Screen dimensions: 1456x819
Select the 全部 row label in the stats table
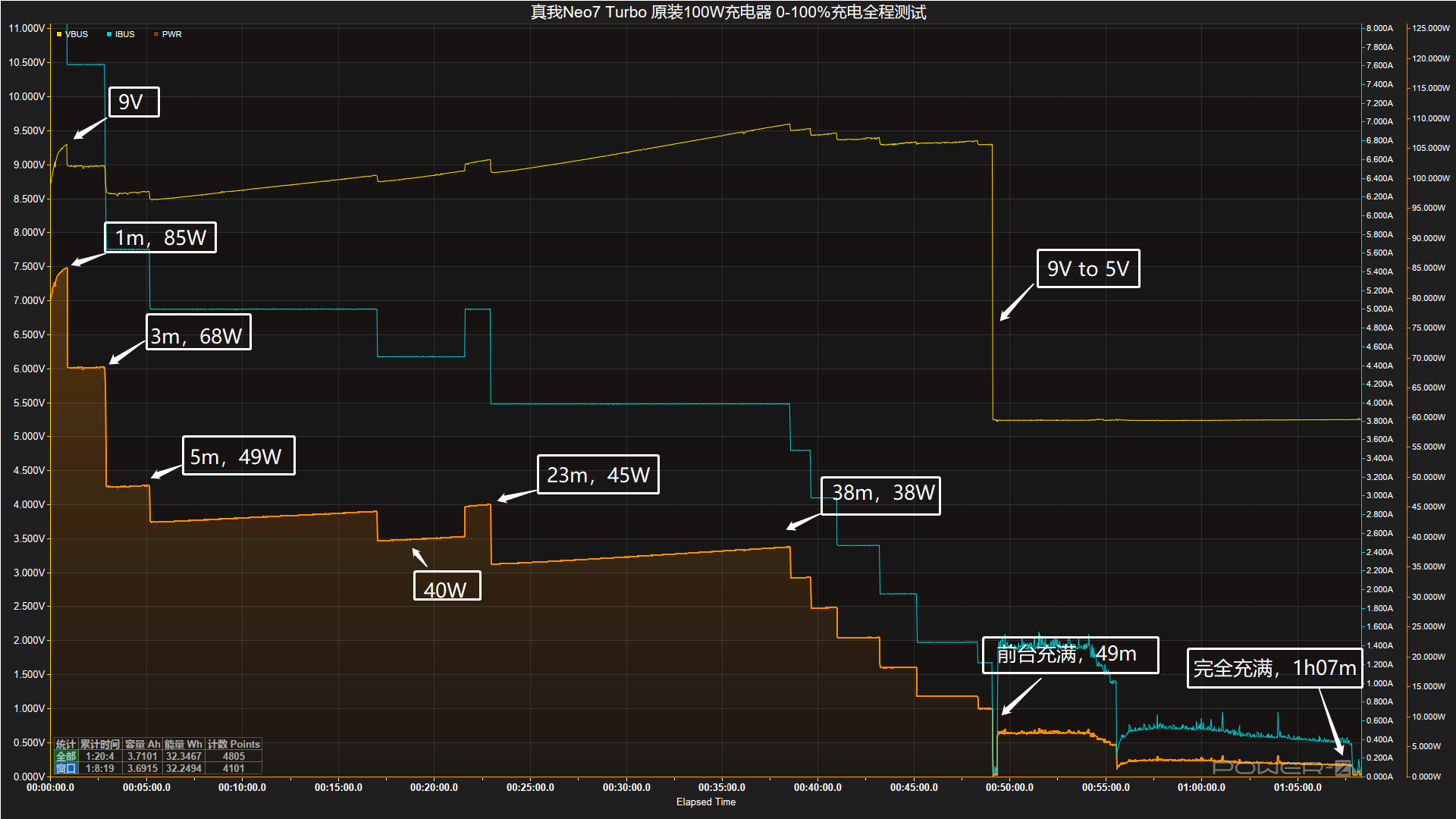tap(66, 756)
